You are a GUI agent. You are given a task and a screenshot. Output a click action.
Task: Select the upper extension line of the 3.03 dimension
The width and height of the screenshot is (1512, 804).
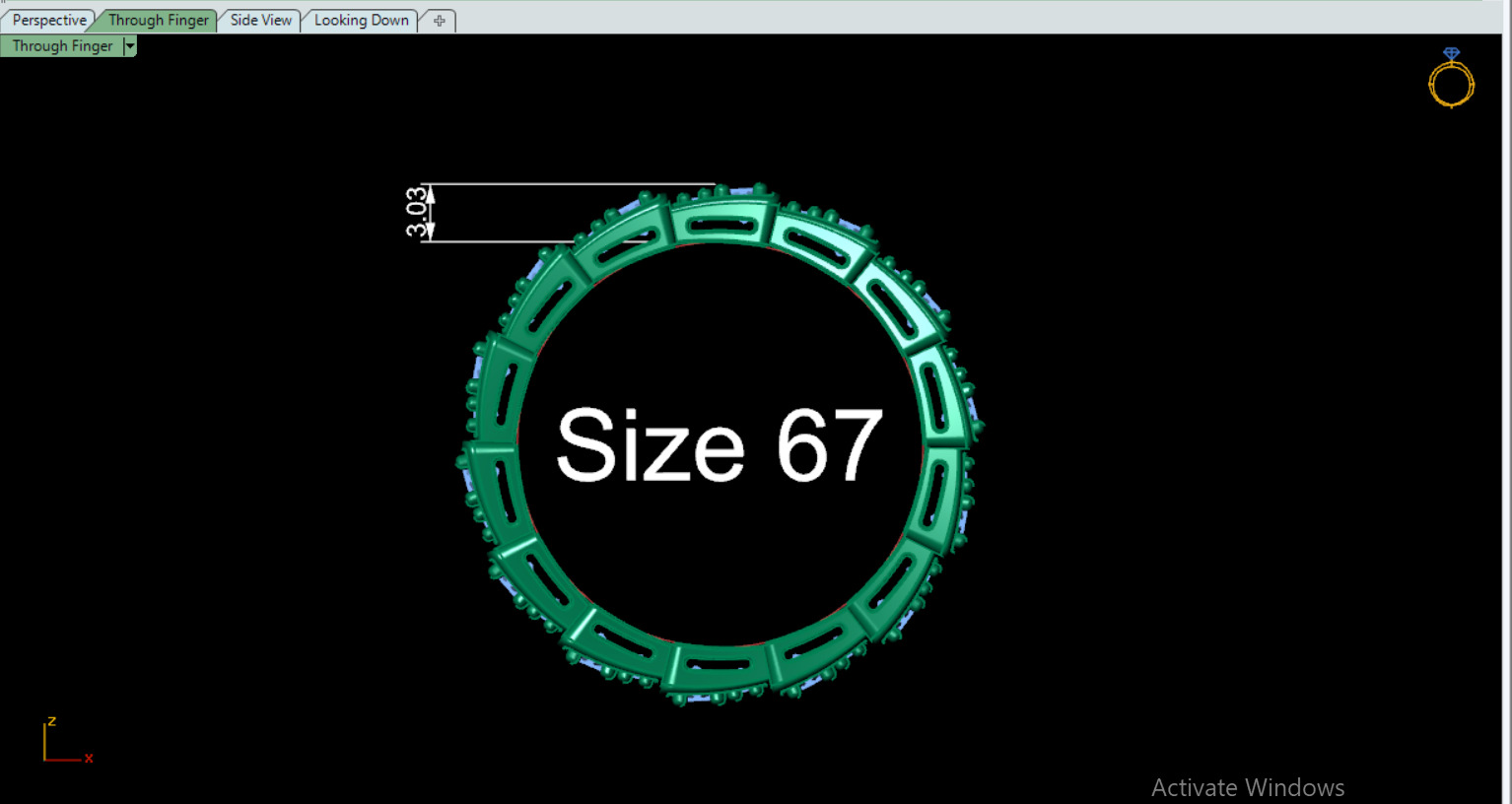tap(569, 184)
